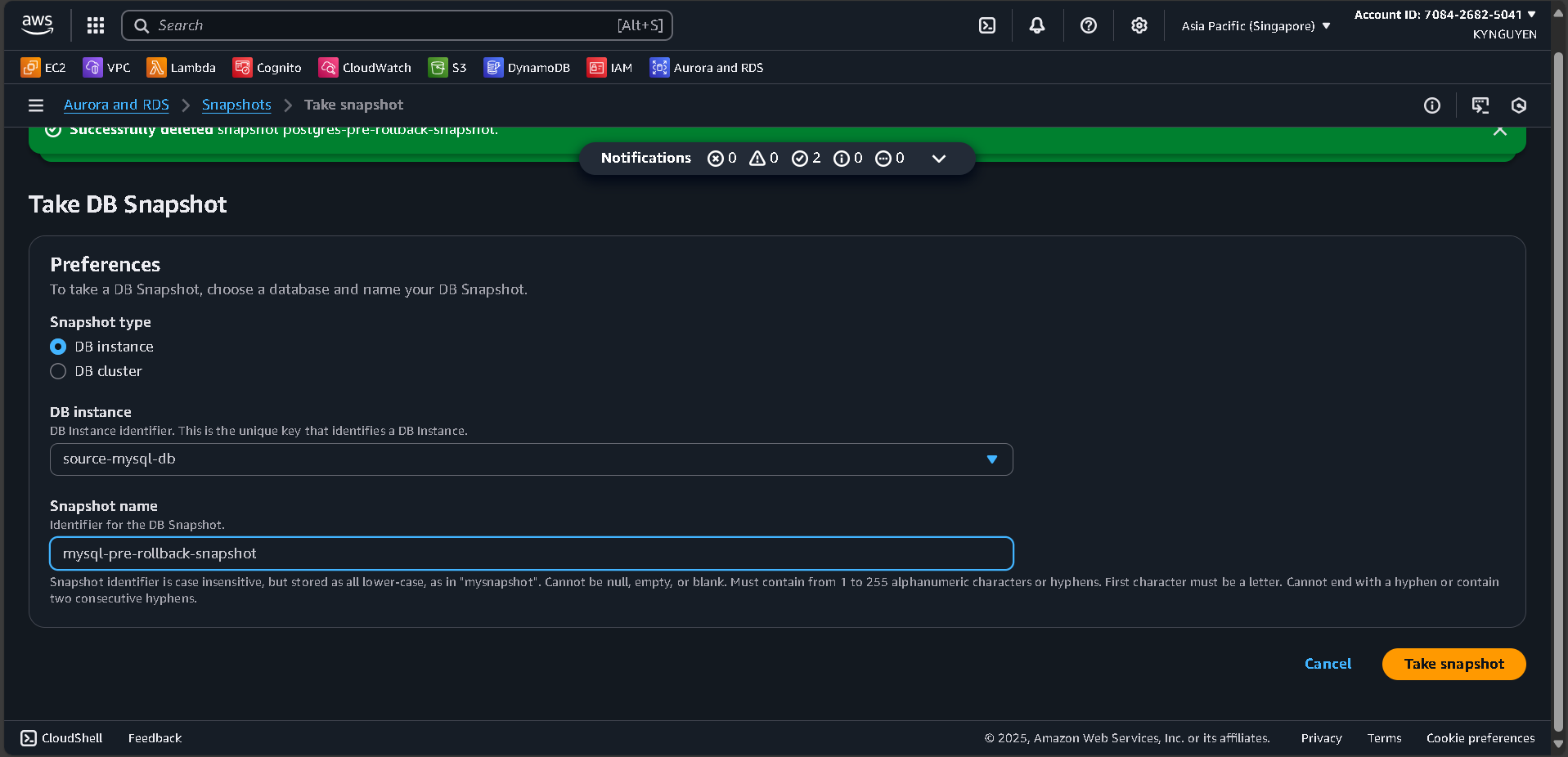1568x757 pixels.
Task: Open the AWS services grid menu
Action: [95, 25]
